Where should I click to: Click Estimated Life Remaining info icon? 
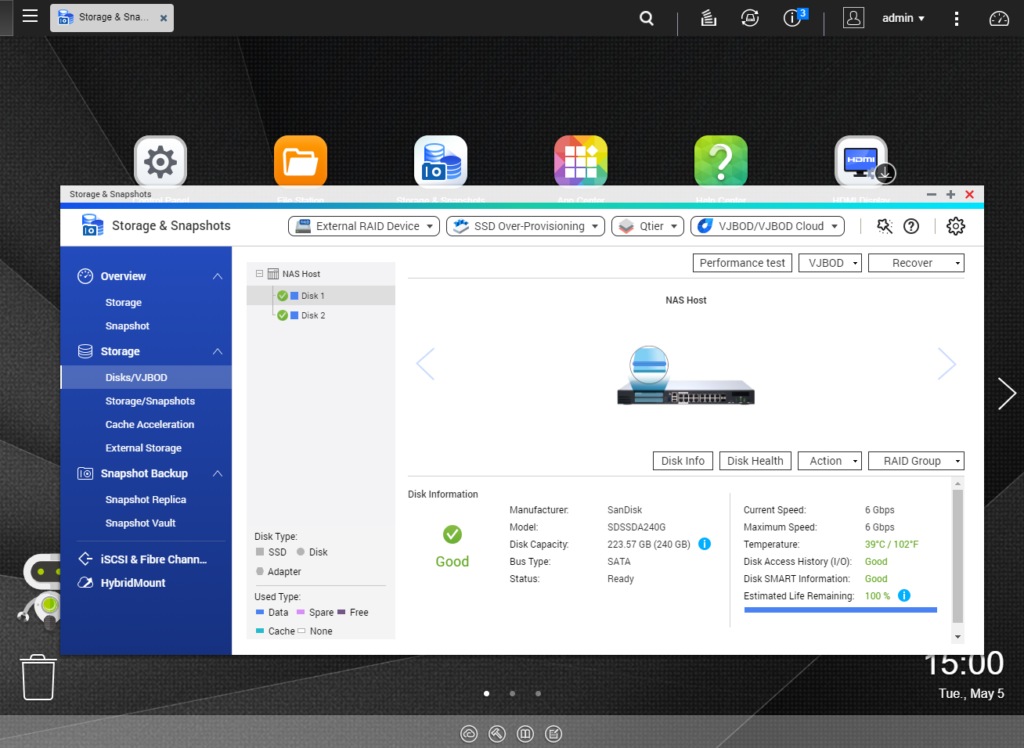coord(904,595)
